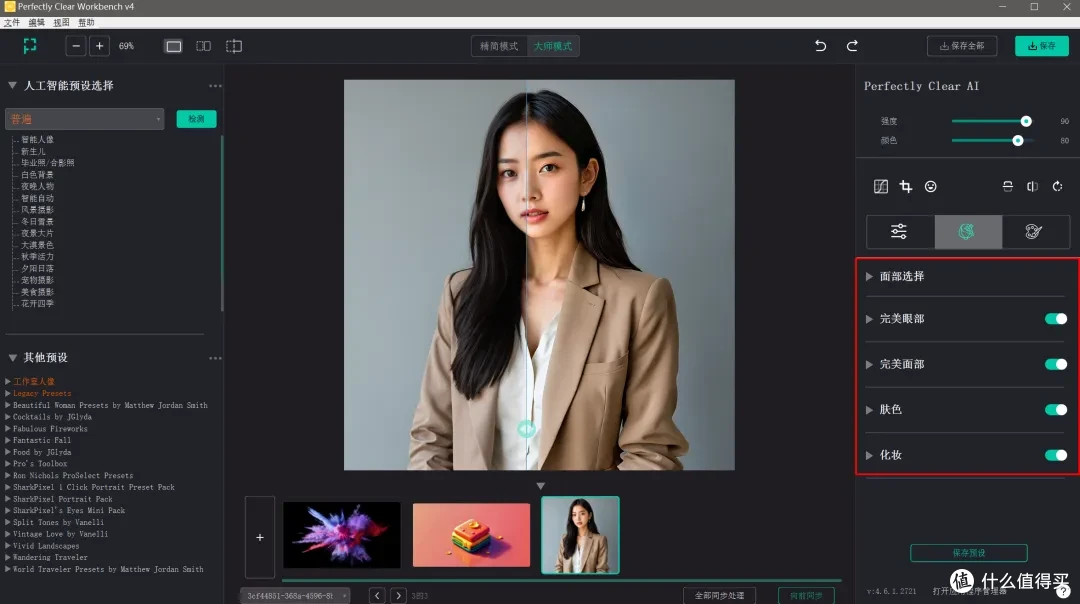Select the 夕阳日落 preset

click(37, 269)
